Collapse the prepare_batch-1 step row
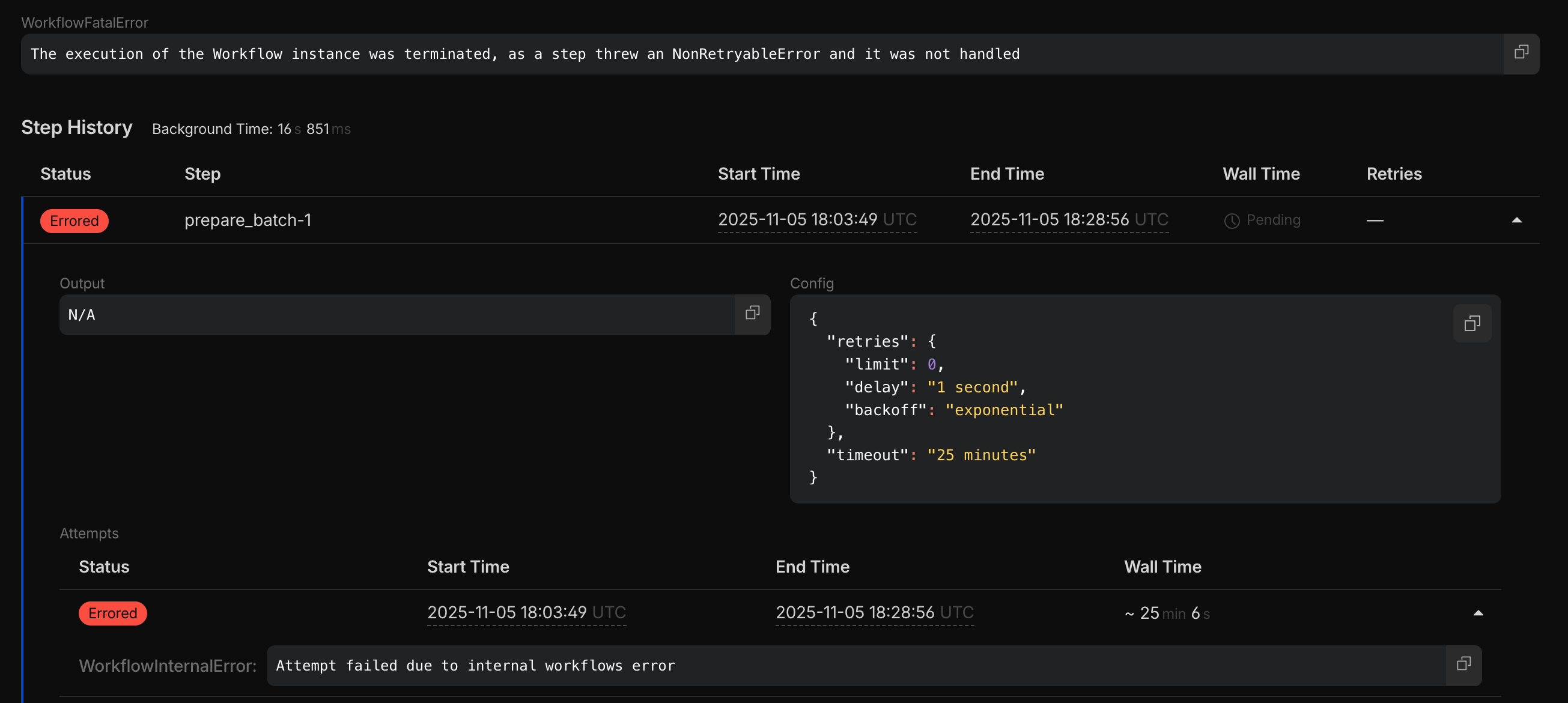The width and height of the screenshot is (1568, 703). (1516, 221)
